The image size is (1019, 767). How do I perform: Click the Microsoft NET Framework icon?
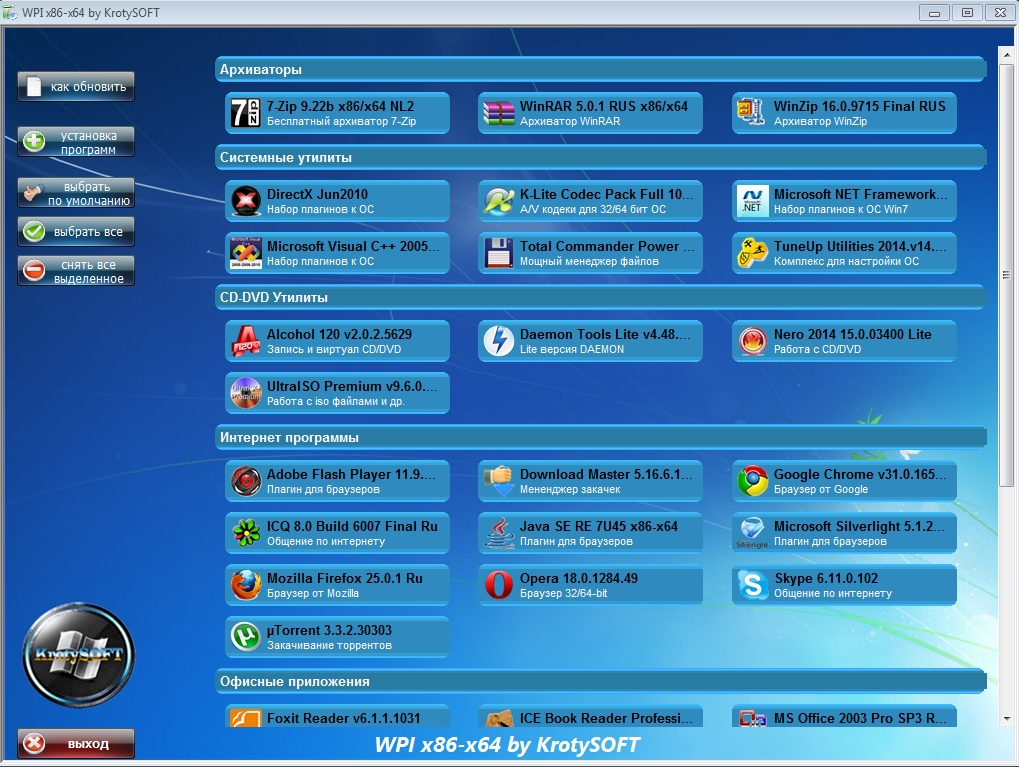(752, 201)
